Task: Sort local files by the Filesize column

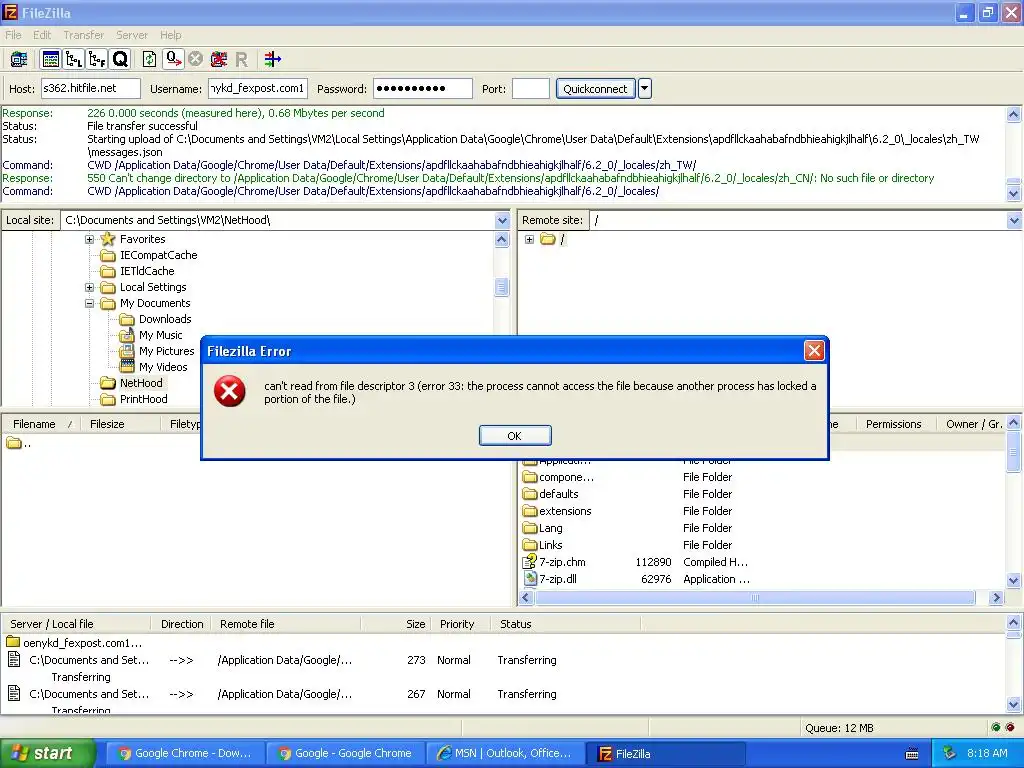Action: coord(122,424)
